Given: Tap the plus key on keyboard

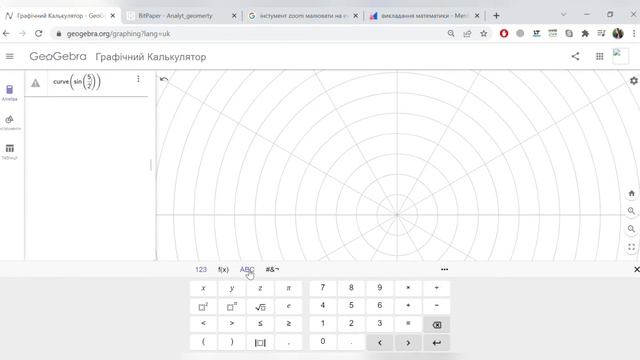Looking at the screenshot, I should [x=408, y=306].
